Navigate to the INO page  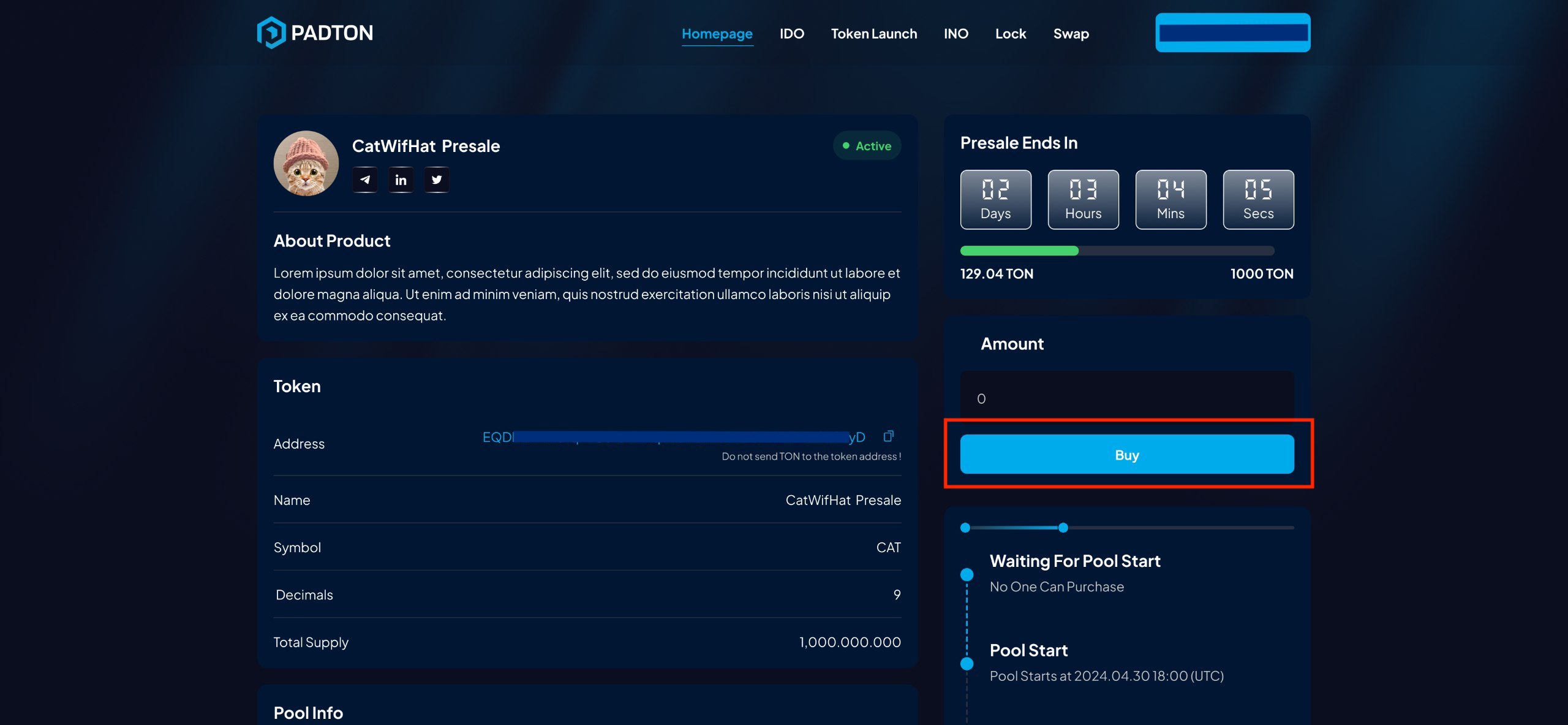(956, 34)
